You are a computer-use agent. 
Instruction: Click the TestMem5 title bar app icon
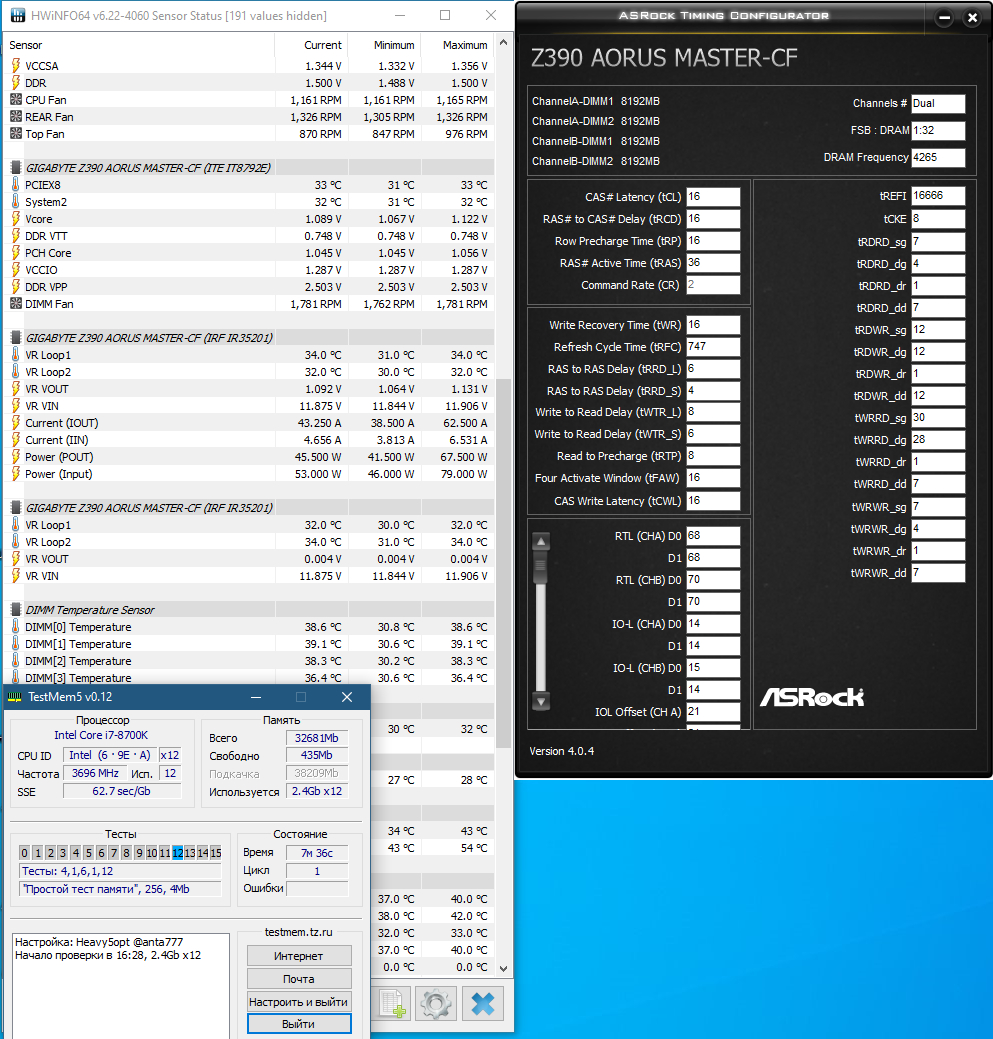15,697
